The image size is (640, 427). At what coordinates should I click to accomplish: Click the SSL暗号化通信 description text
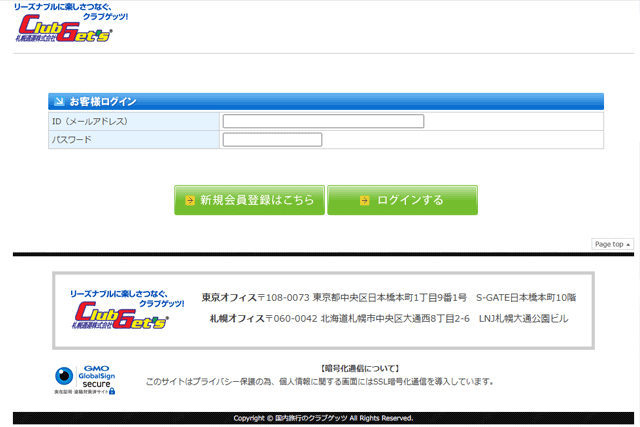coord(320,382)
